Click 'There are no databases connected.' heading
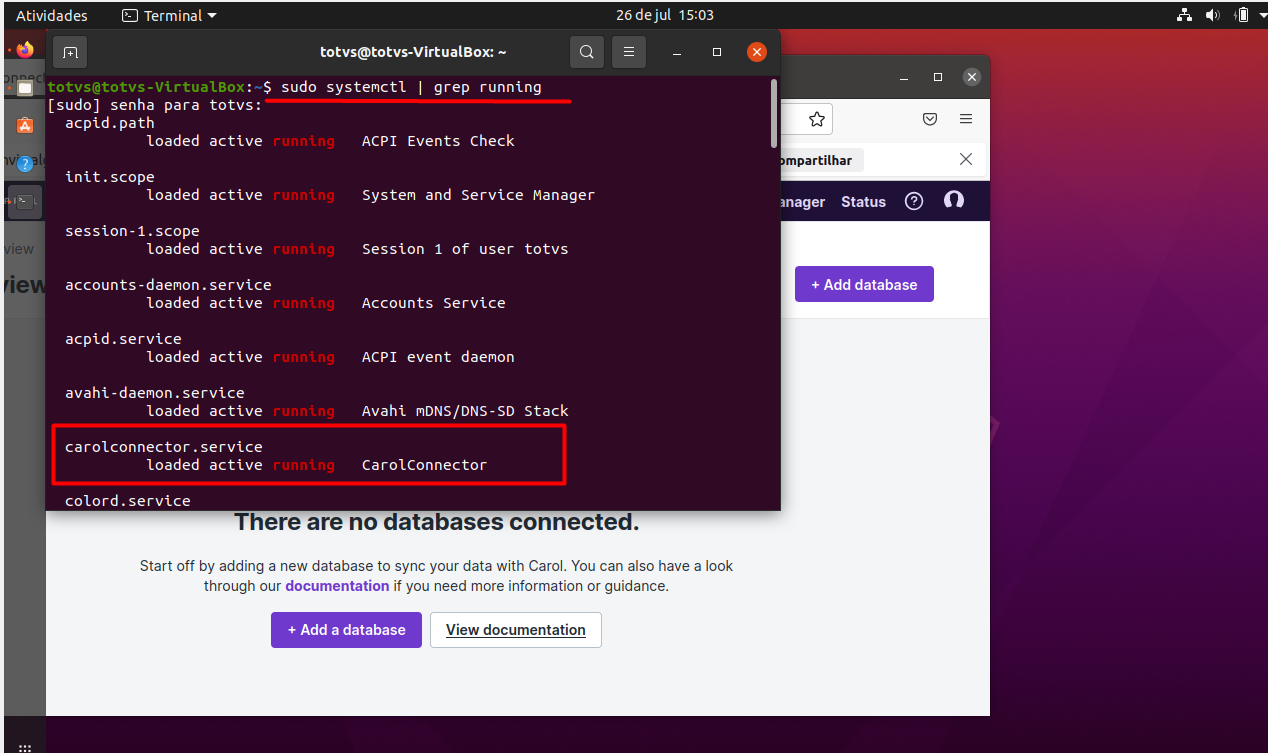 (x=436, y=521)
